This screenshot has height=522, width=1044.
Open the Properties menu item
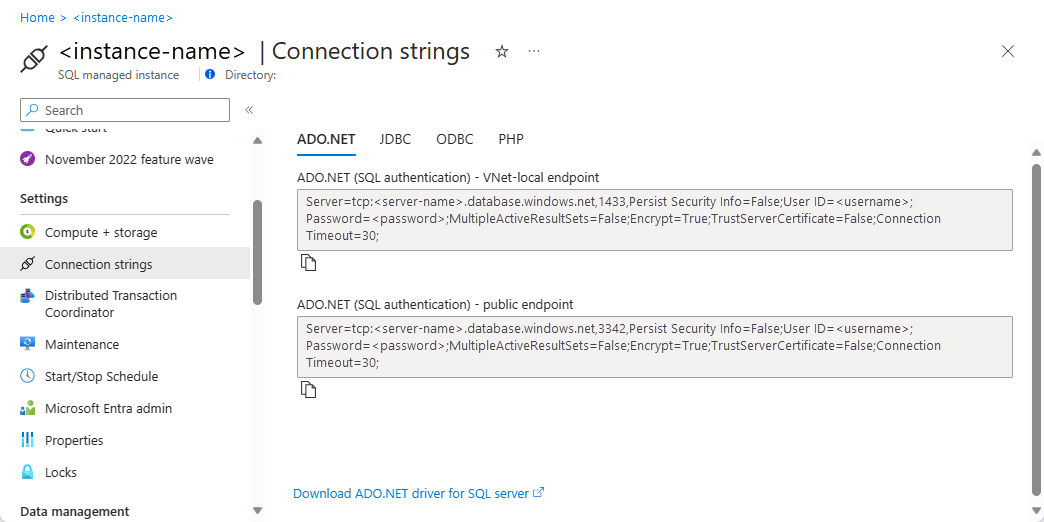tap(74, 440)
